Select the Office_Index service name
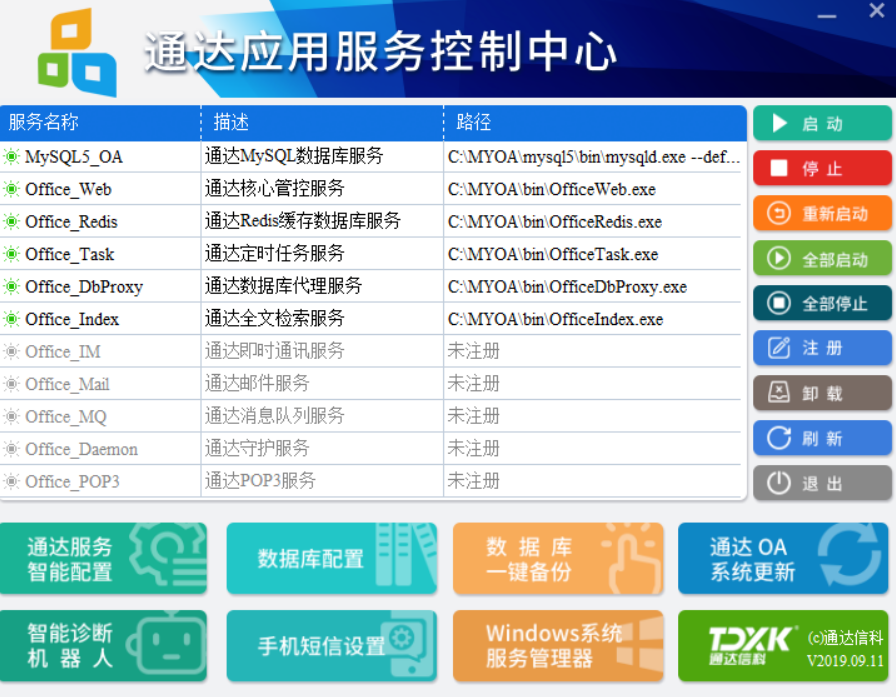 tap(72, 319)
